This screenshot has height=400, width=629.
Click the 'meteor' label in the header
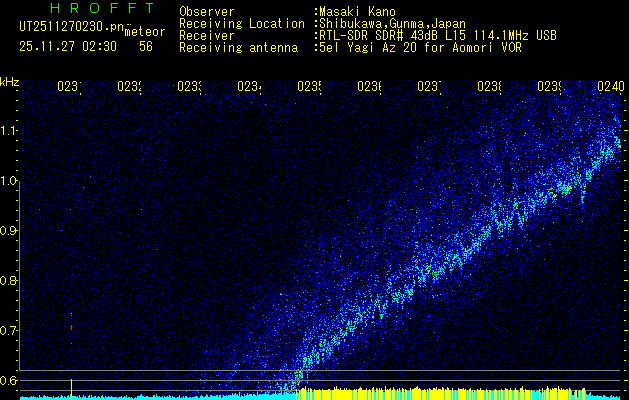click(145, 32)
